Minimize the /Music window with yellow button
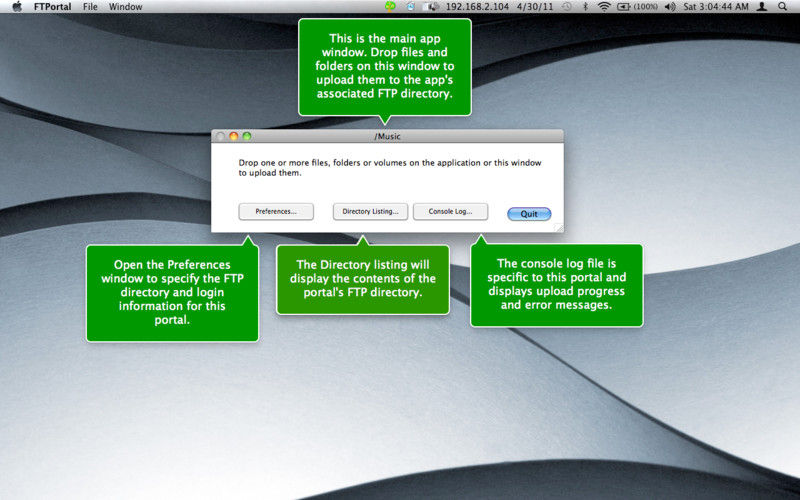Image resolution: width=800 pixels, height=500 pixels. click(234, 136)
